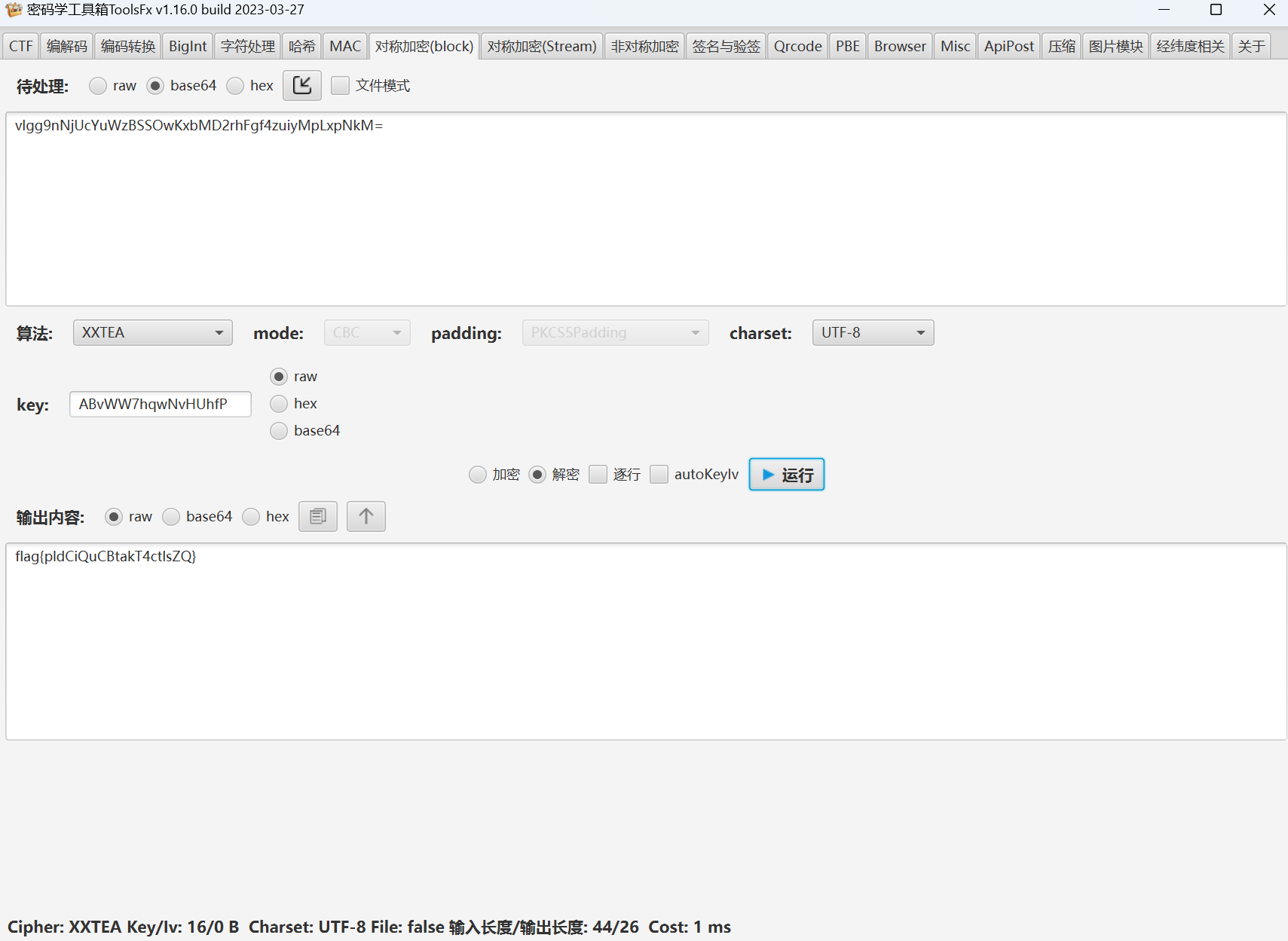Switch to the Browser tab
This screenshot has height=941, width=1288.
point(900,46)
